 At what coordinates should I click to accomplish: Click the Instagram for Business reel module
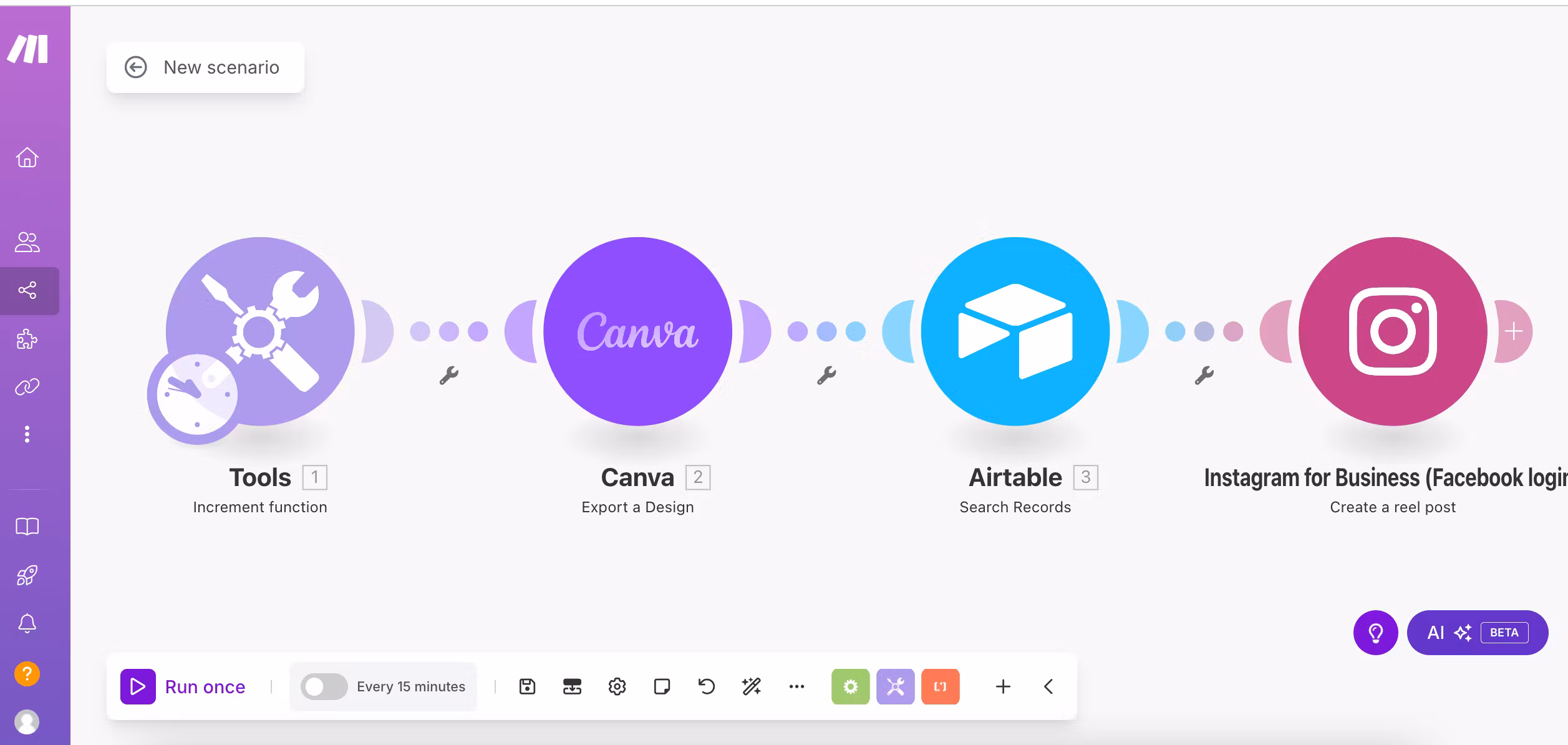pos(1392,331)
